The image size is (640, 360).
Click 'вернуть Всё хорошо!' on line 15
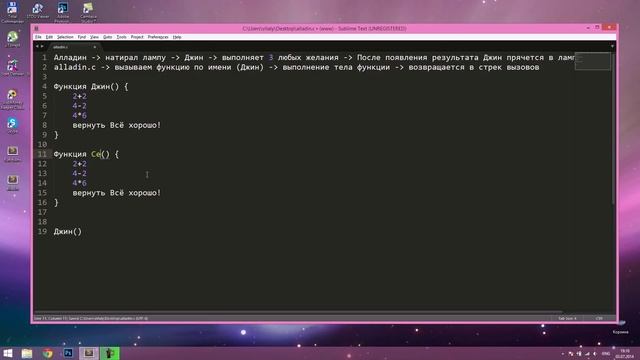pyautogui.click(x=117, y=193)
